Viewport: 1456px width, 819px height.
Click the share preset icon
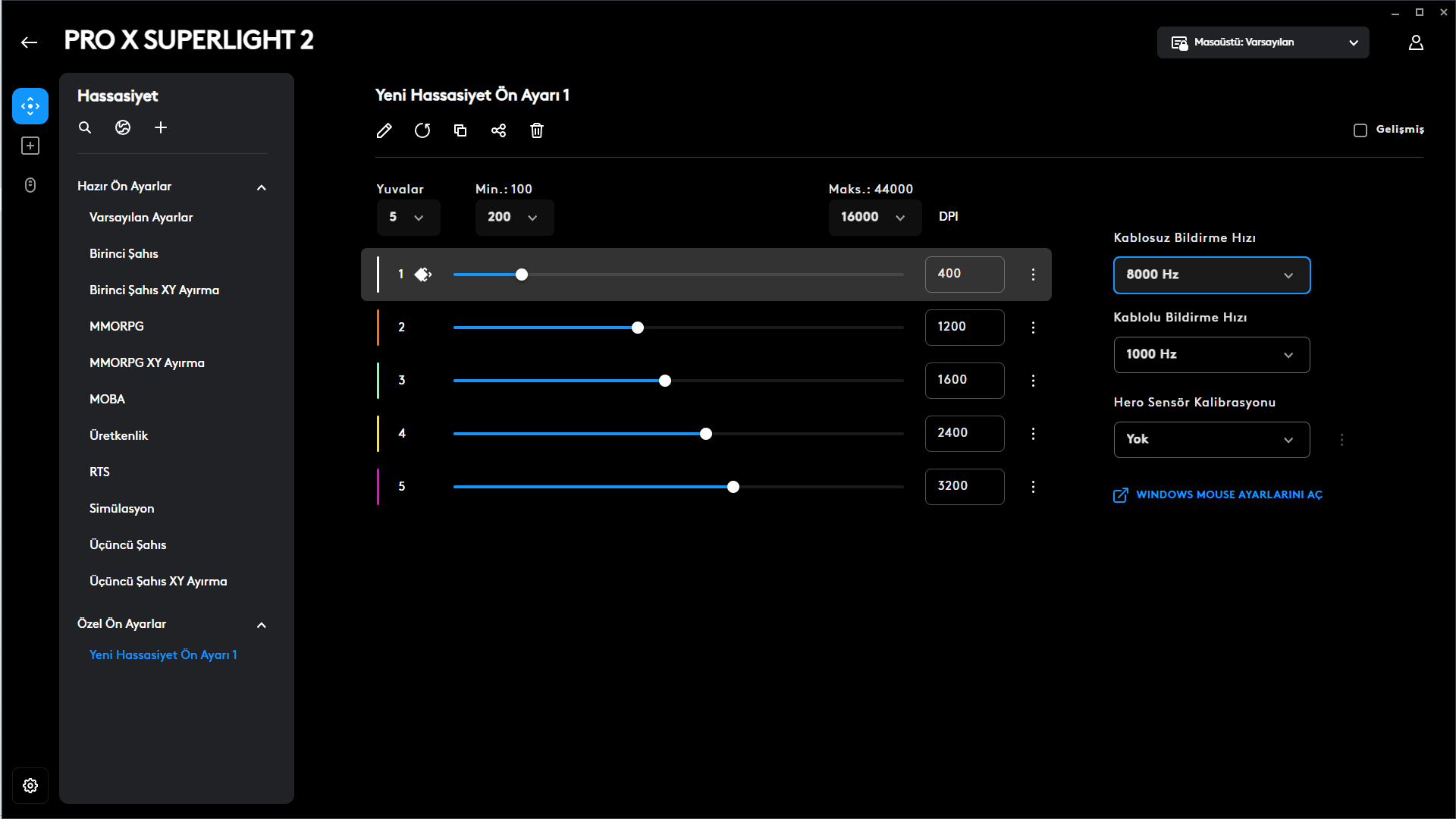click(x=498, y=130)
